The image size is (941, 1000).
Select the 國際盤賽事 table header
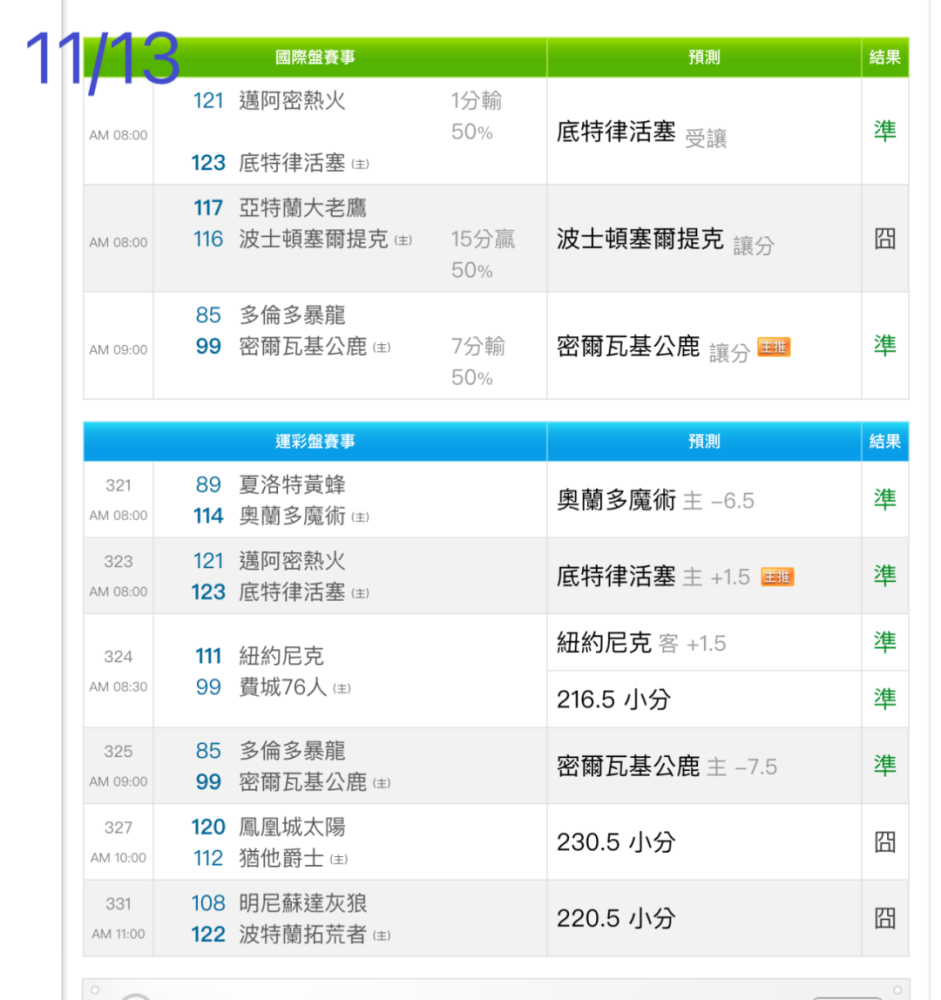315,57
